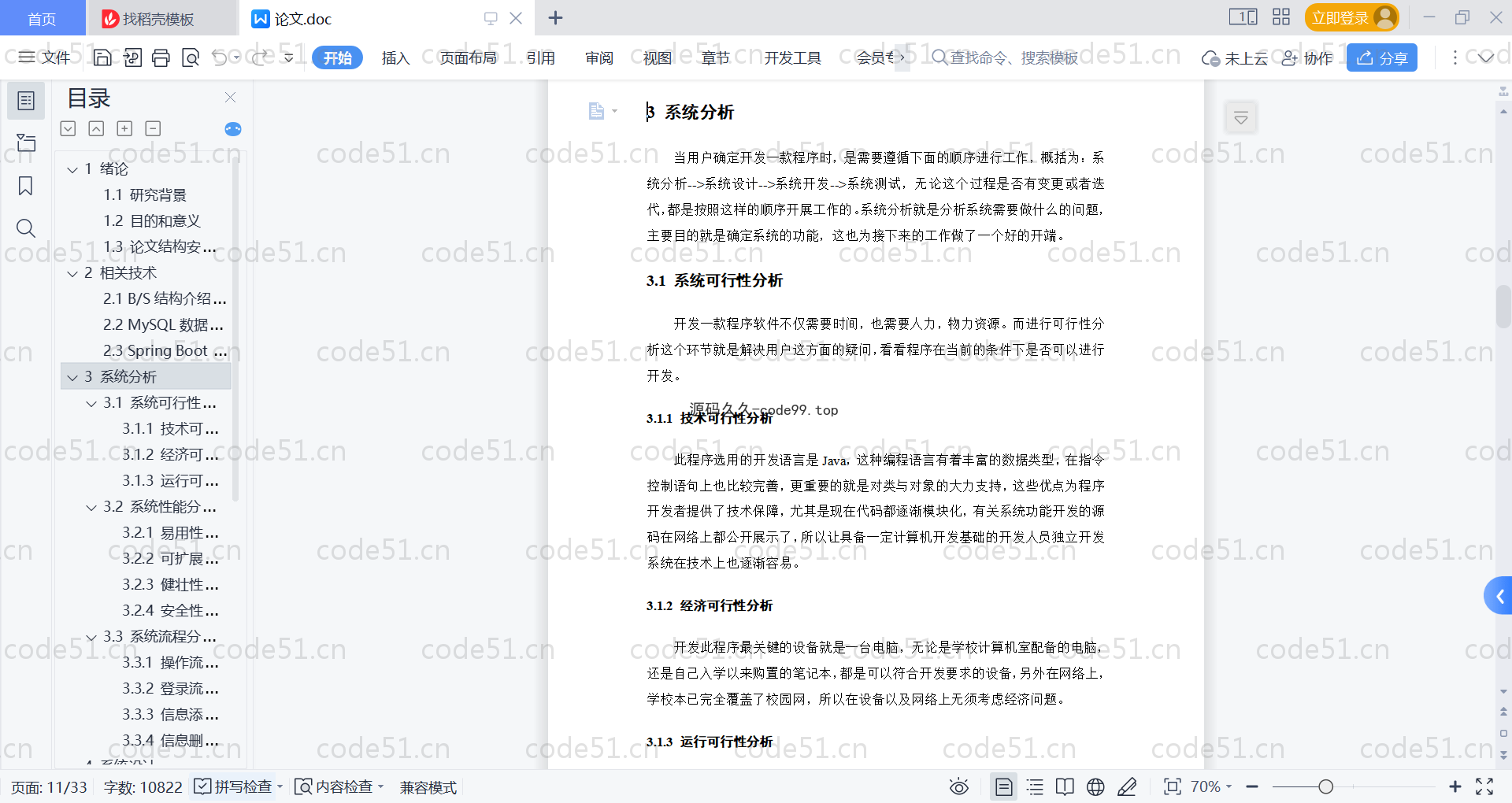Close the 目录 outline panel
The image size is (1512, 803).
point(230,98)
